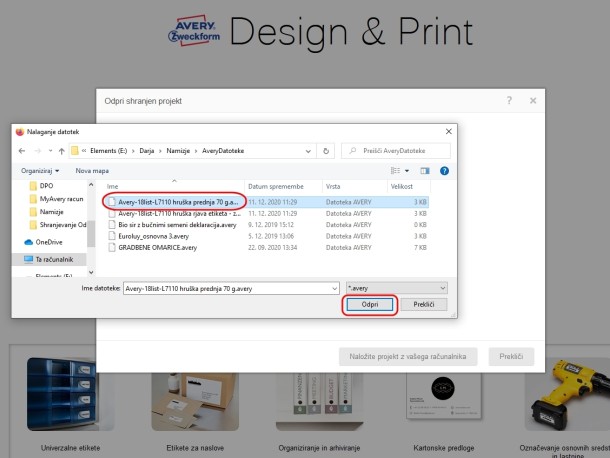Click Namizje in the address path
610x458 pixels.
(178, 151)
